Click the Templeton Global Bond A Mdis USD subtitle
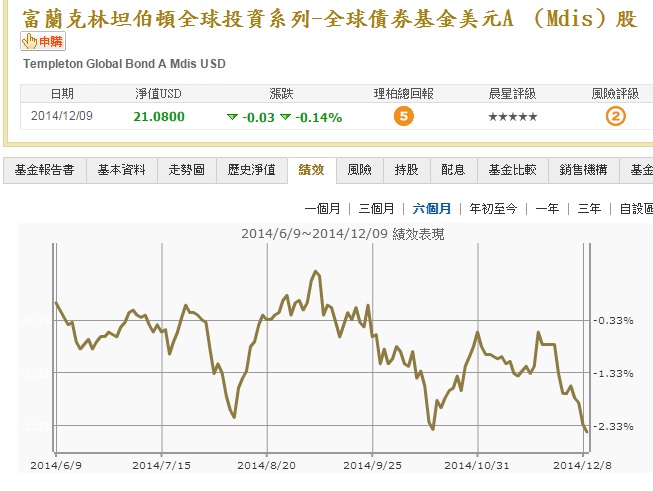Image resolution: width=653 pixels, height=491 pixels. click(x=124, y=64)
